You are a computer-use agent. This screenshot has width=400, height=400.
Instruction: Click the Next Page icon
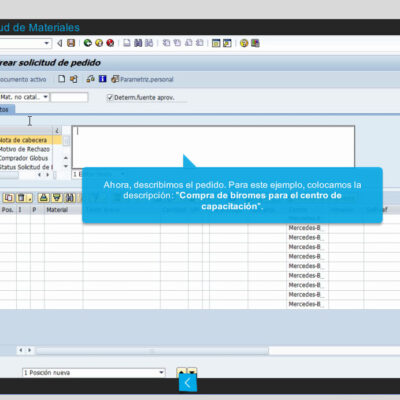pyautogui.click(x=189, y=43)
